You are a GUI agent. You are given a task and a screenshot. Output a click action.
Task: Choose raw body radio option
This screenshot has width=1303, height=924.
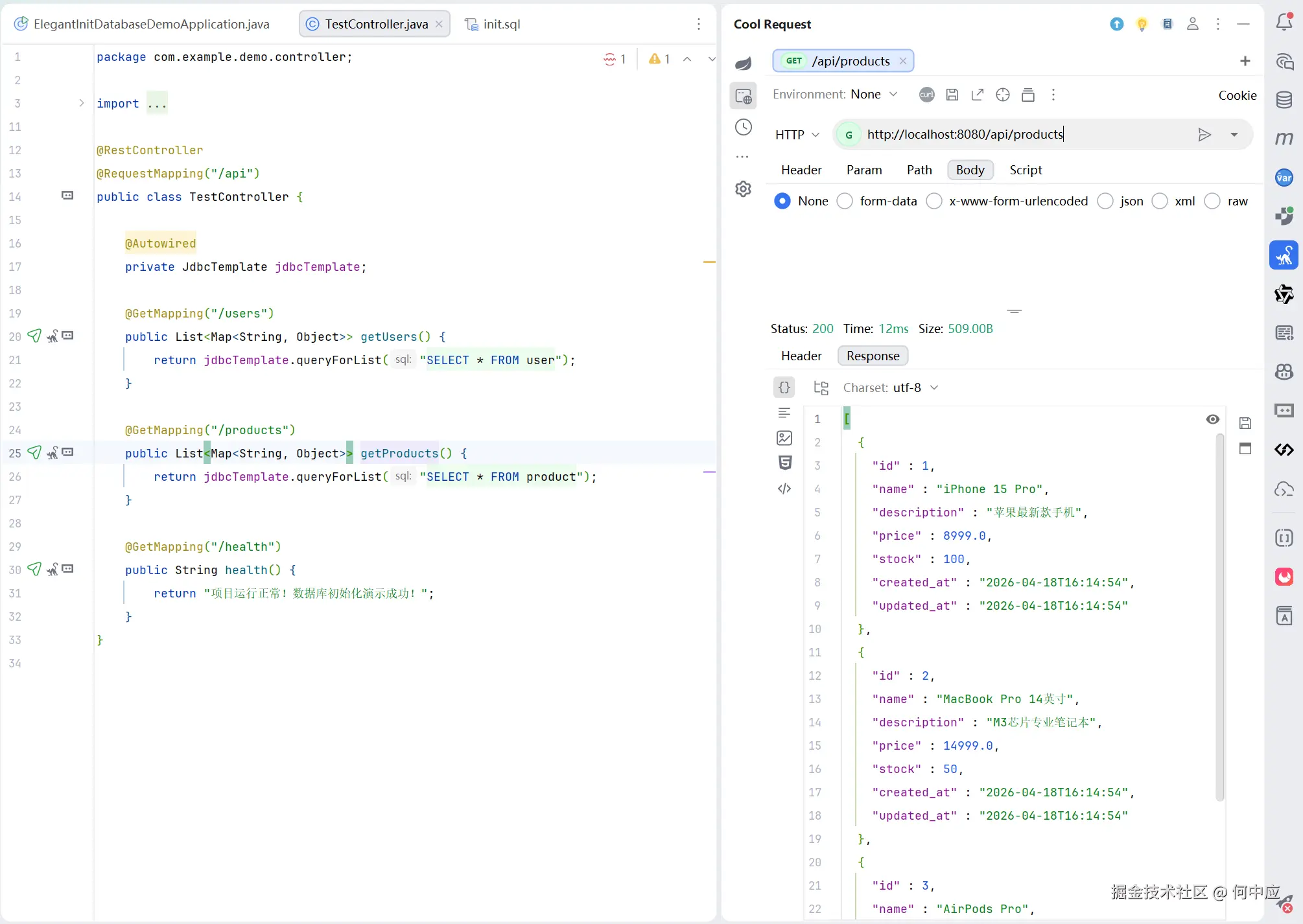tap(1212, 202)
